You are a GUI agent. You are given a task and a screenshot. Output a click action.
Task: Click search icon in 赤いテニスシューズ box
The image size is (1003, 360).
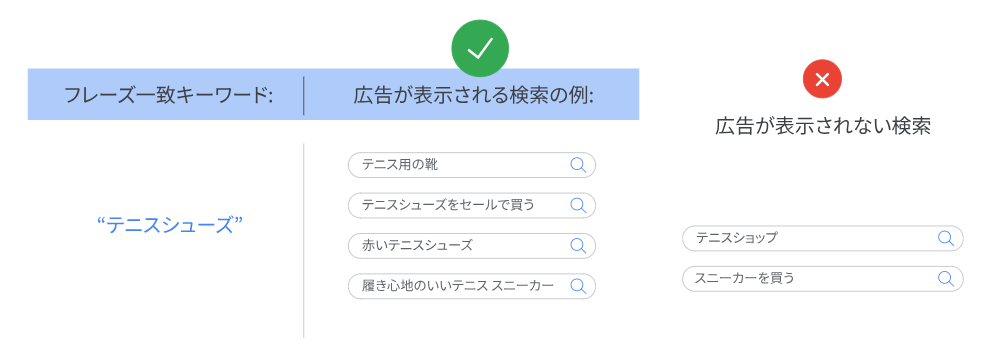click(578, 246)
